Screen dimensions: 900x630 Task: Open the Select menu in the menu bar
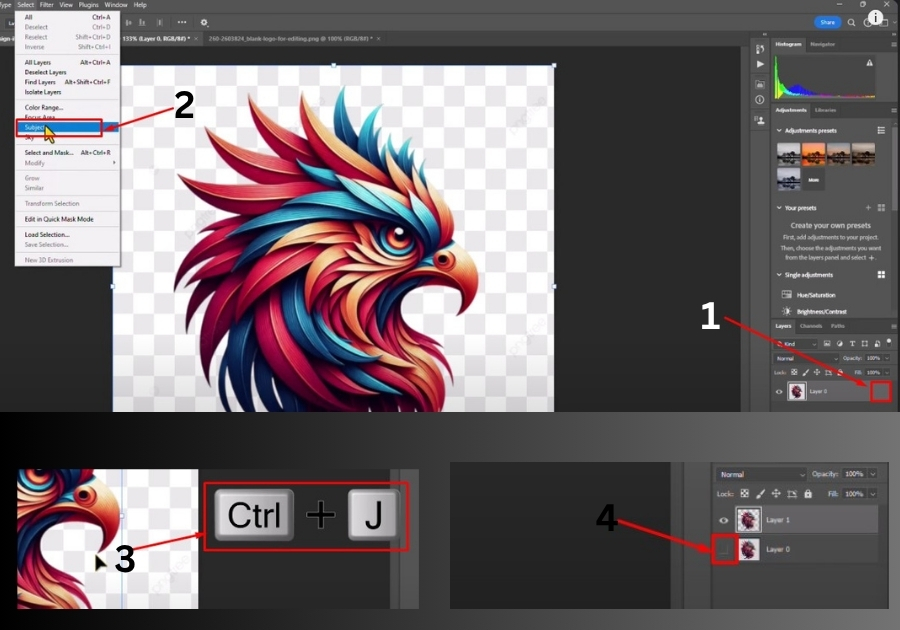(25, 5)
